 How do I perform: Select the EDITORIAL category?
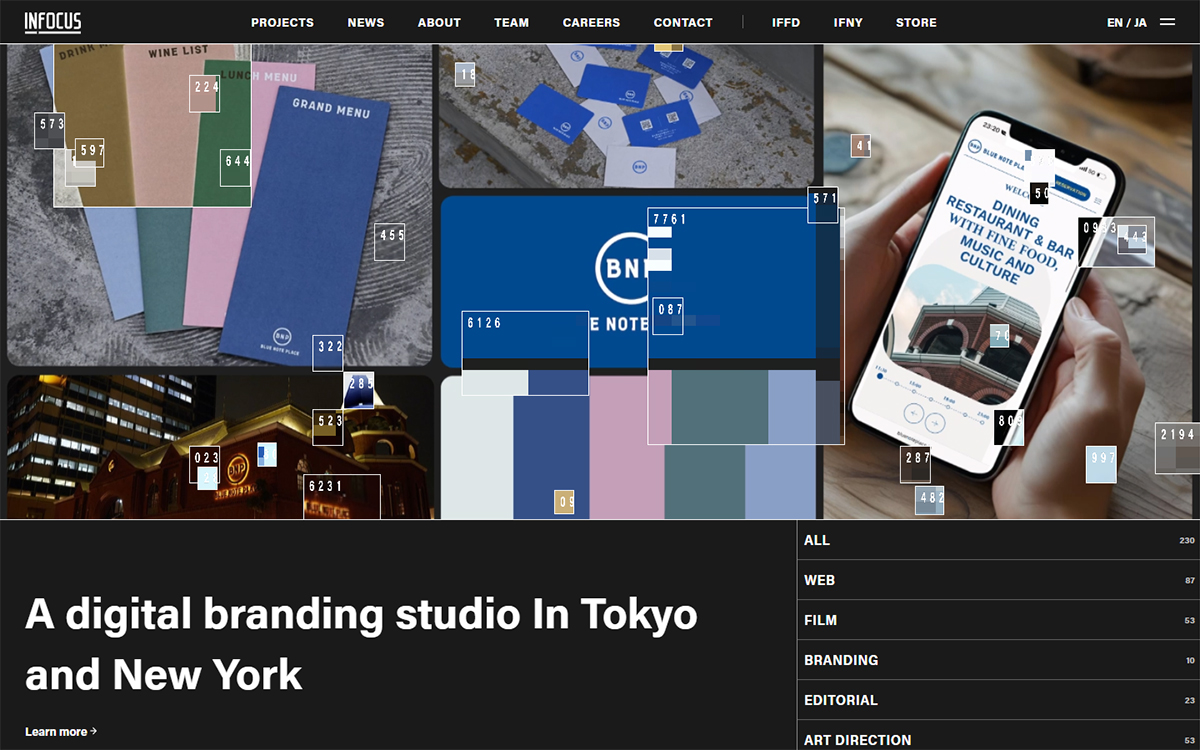click(x=840, y=700)
